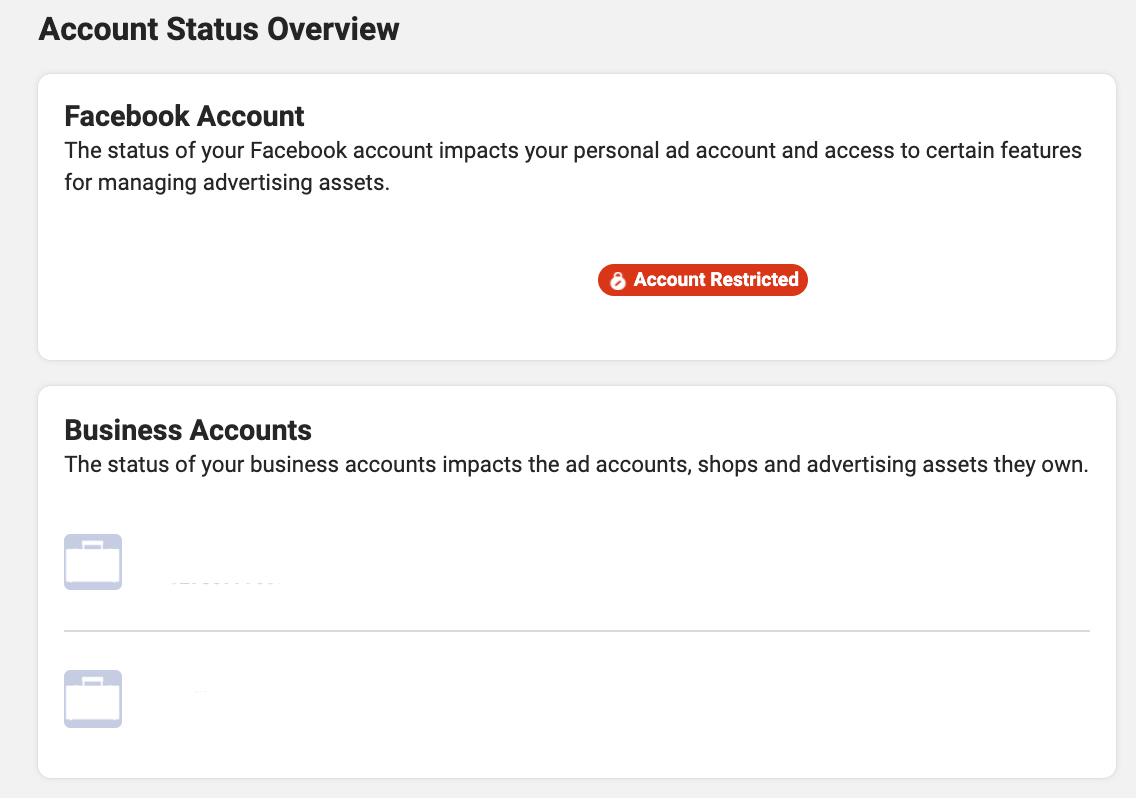Click "for managing advertising assets" text line

point(226,184)
